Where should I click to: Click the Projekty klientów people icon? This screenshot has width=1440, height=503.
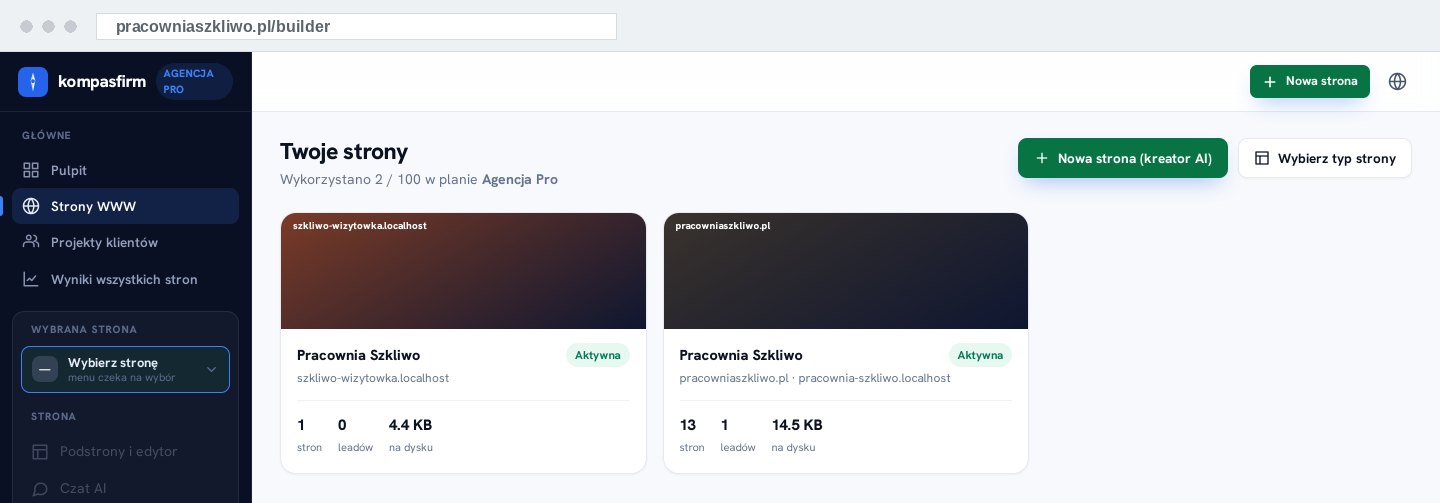point(31,242)
